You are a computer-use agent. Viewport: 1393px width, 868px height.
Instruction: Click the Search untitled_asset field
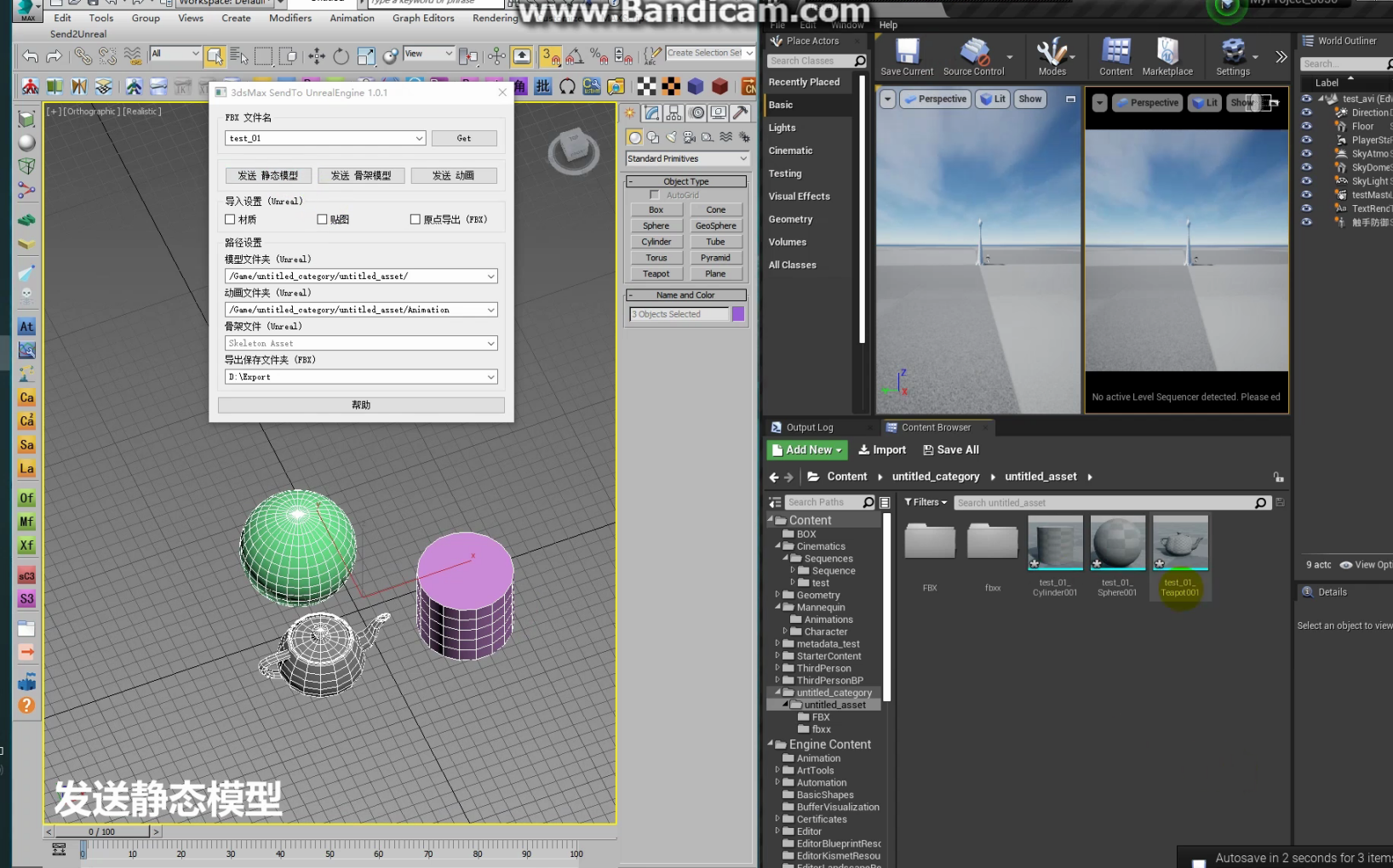[1112, 503]
